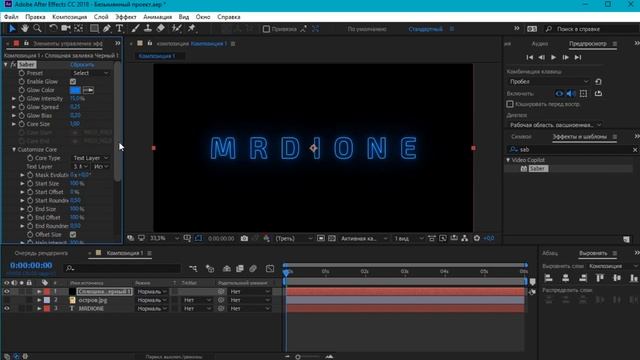Select the Zoom magnifier tool
The image size is (640, 360).
point(37,29)
